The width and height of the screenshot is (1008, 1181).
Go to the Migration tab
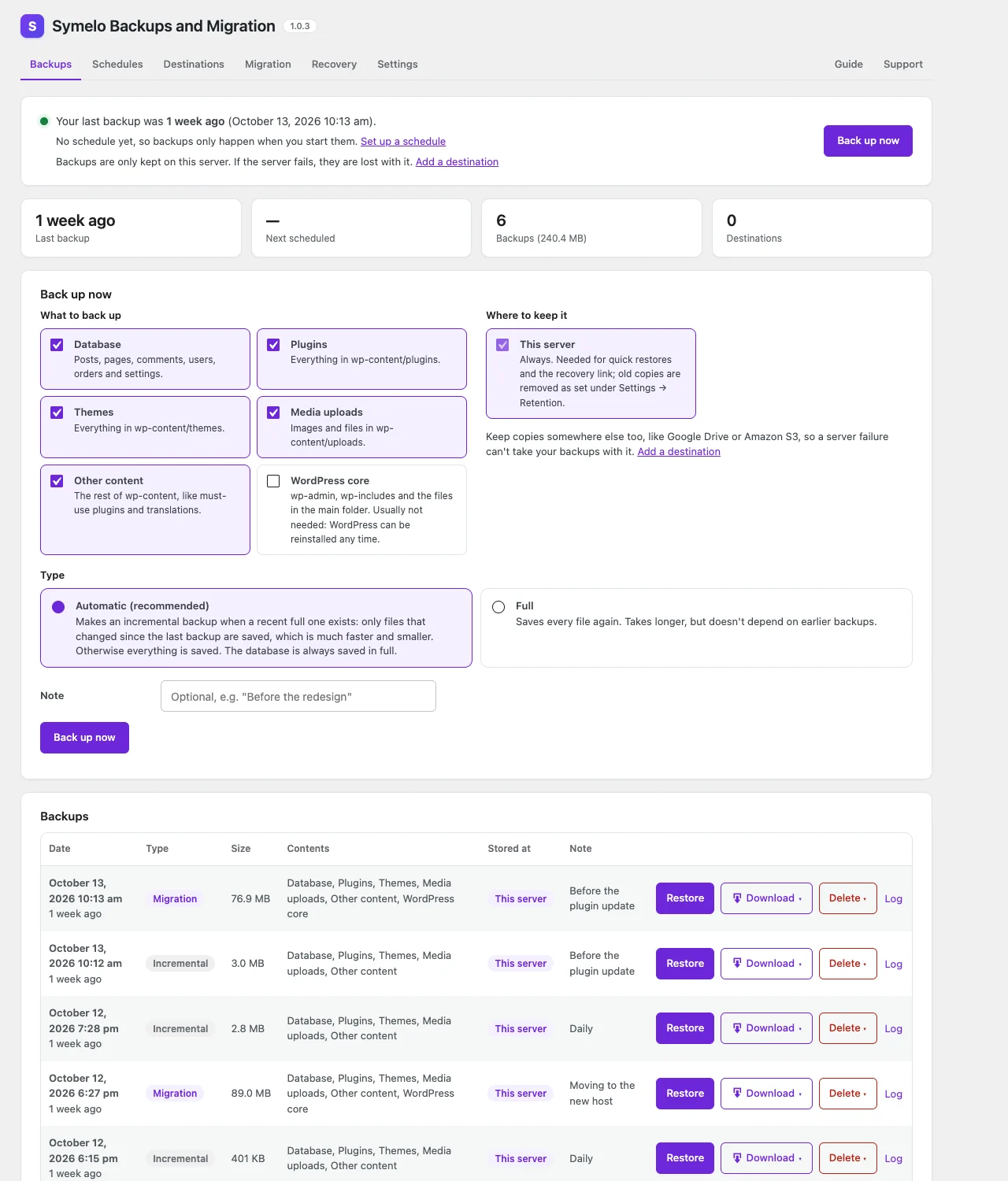268,65
